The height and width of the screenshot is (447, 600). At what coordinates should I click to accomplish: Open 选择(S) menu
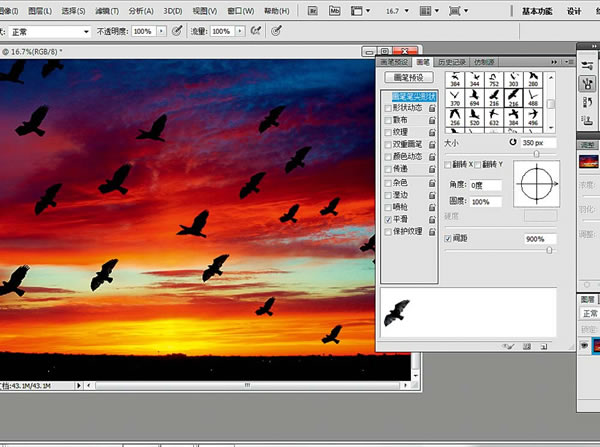click(73, 11)
